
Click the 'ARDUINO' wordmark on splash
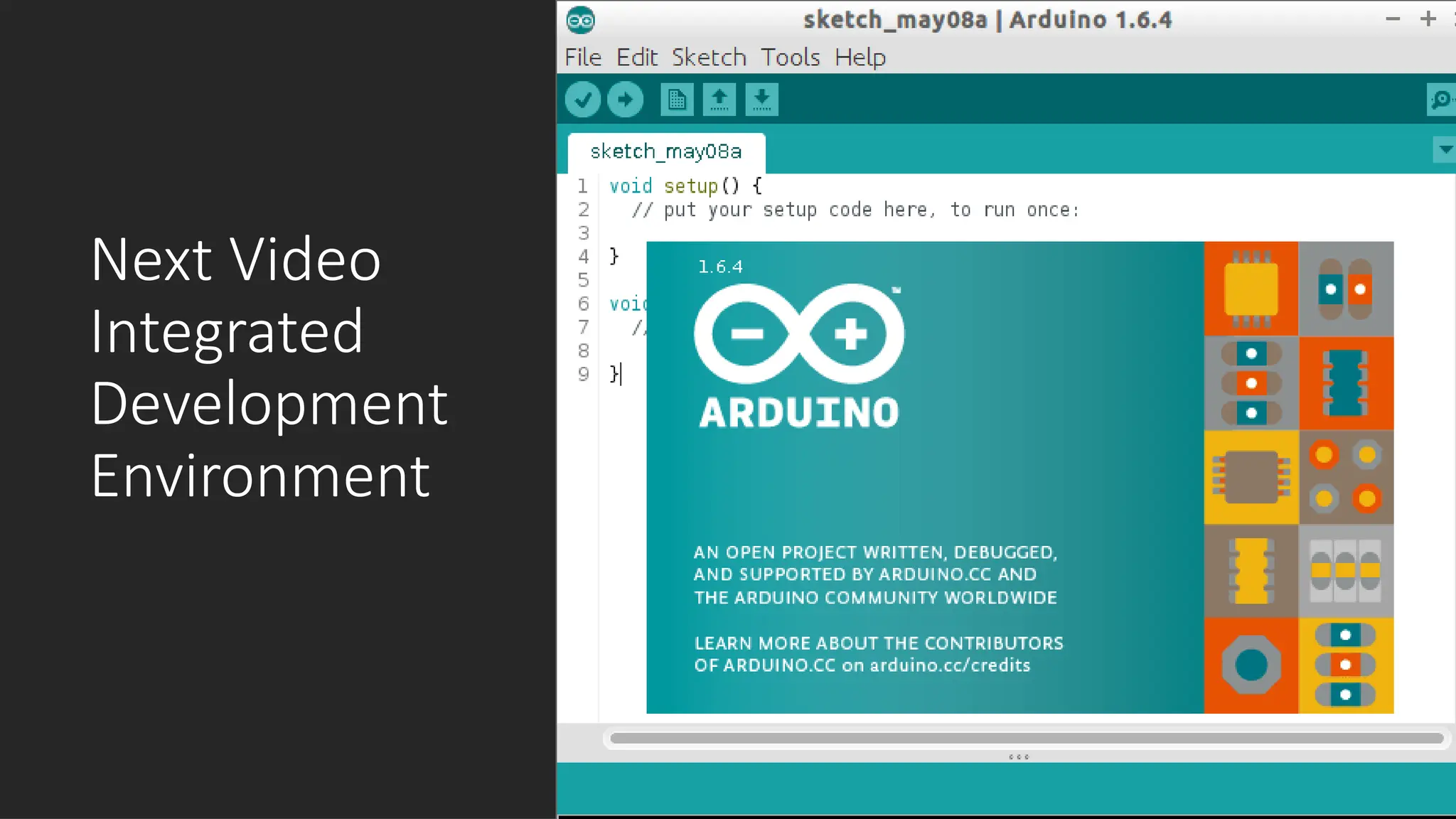(x=800, y=413)
